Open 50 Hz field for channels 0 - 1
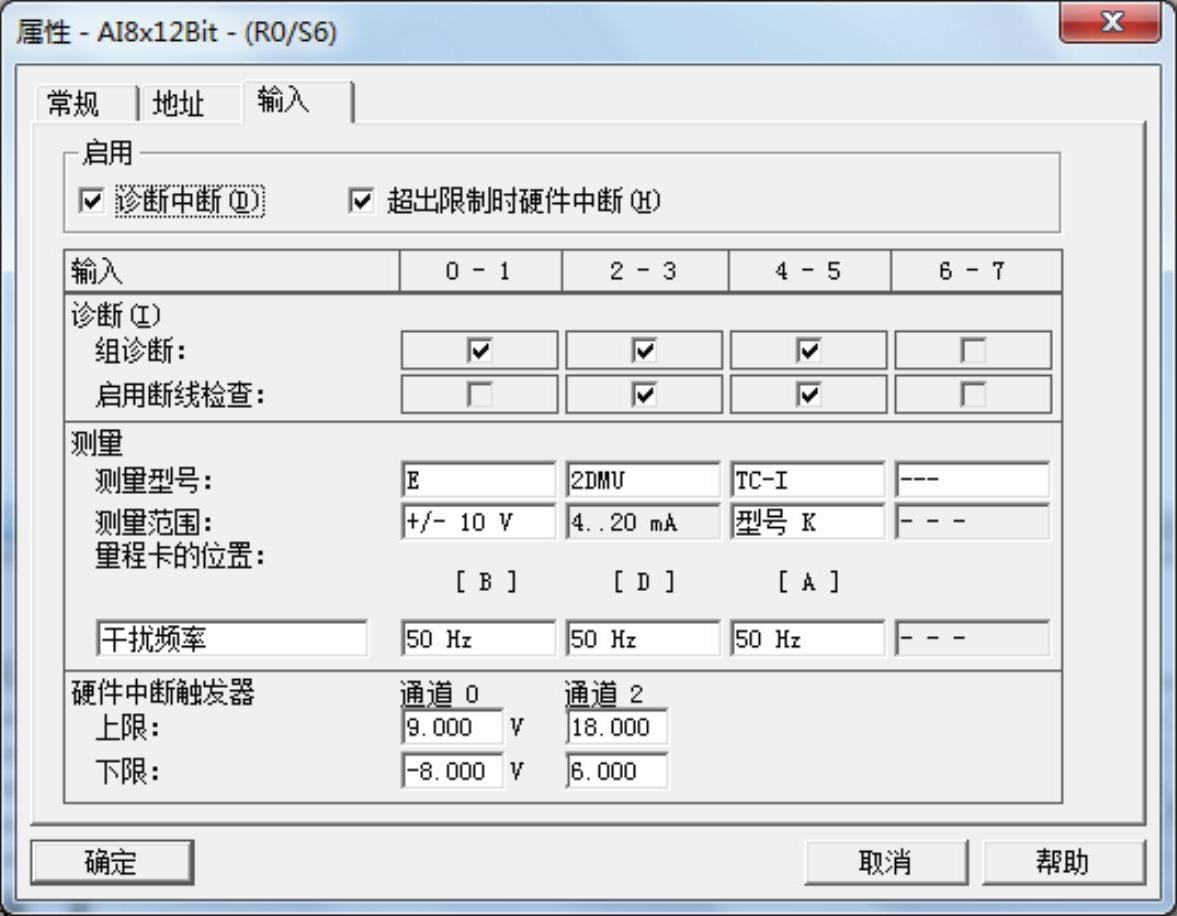Viewport: 1177px width, 916px height. 479,639
